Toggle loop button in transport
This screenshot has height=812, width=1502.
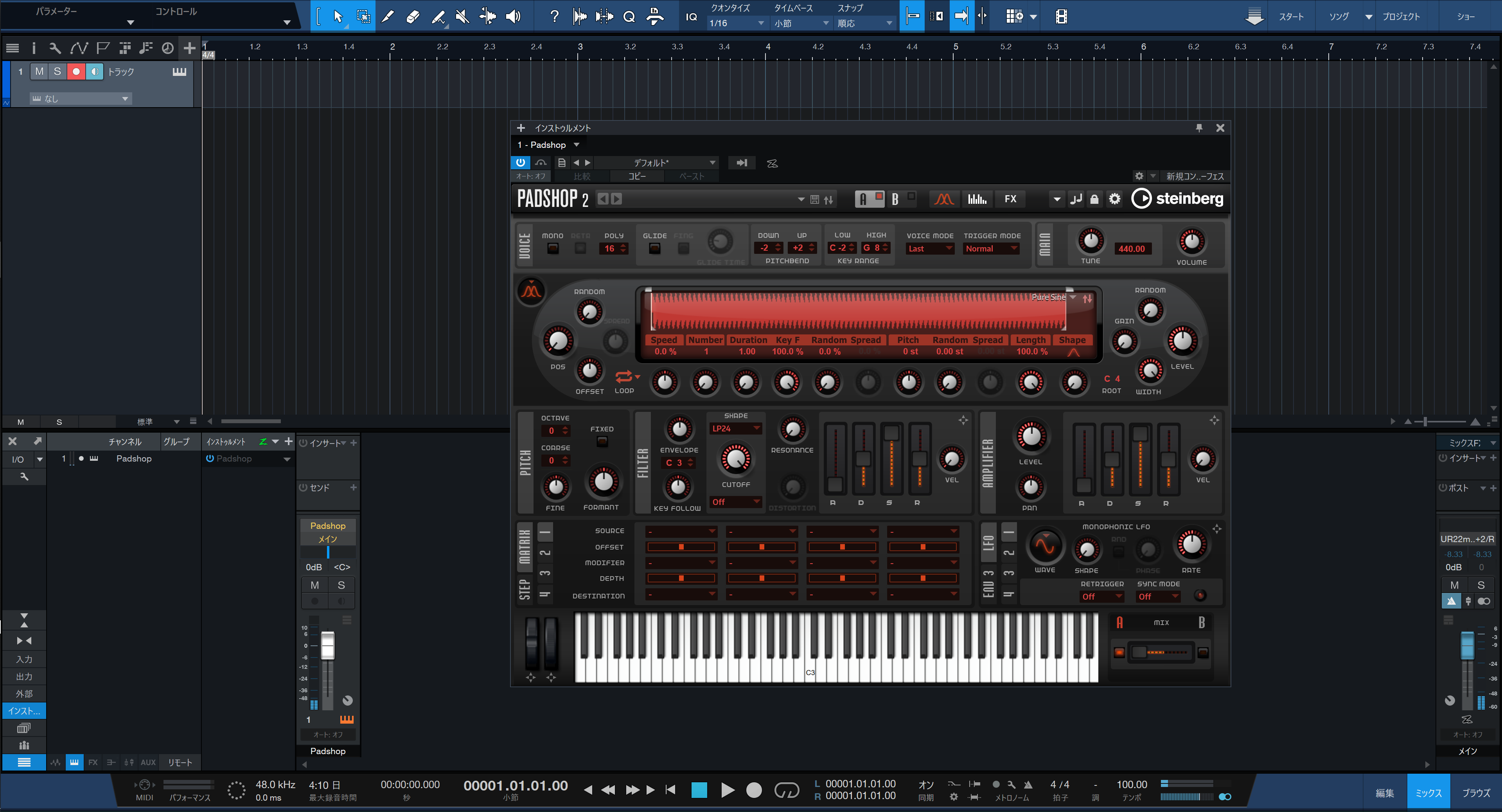click(786, 790)
